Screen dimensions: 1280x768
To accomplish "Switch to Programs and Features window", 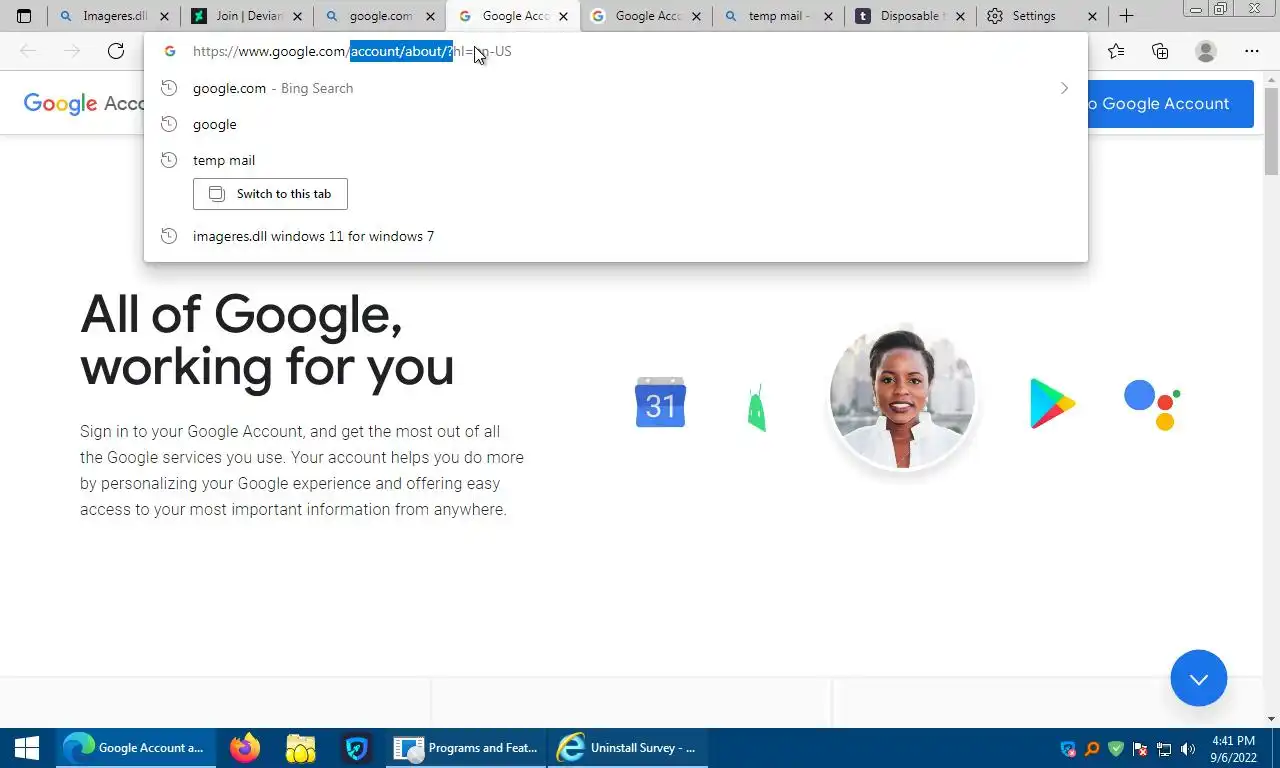I will [x=467, y=747].
